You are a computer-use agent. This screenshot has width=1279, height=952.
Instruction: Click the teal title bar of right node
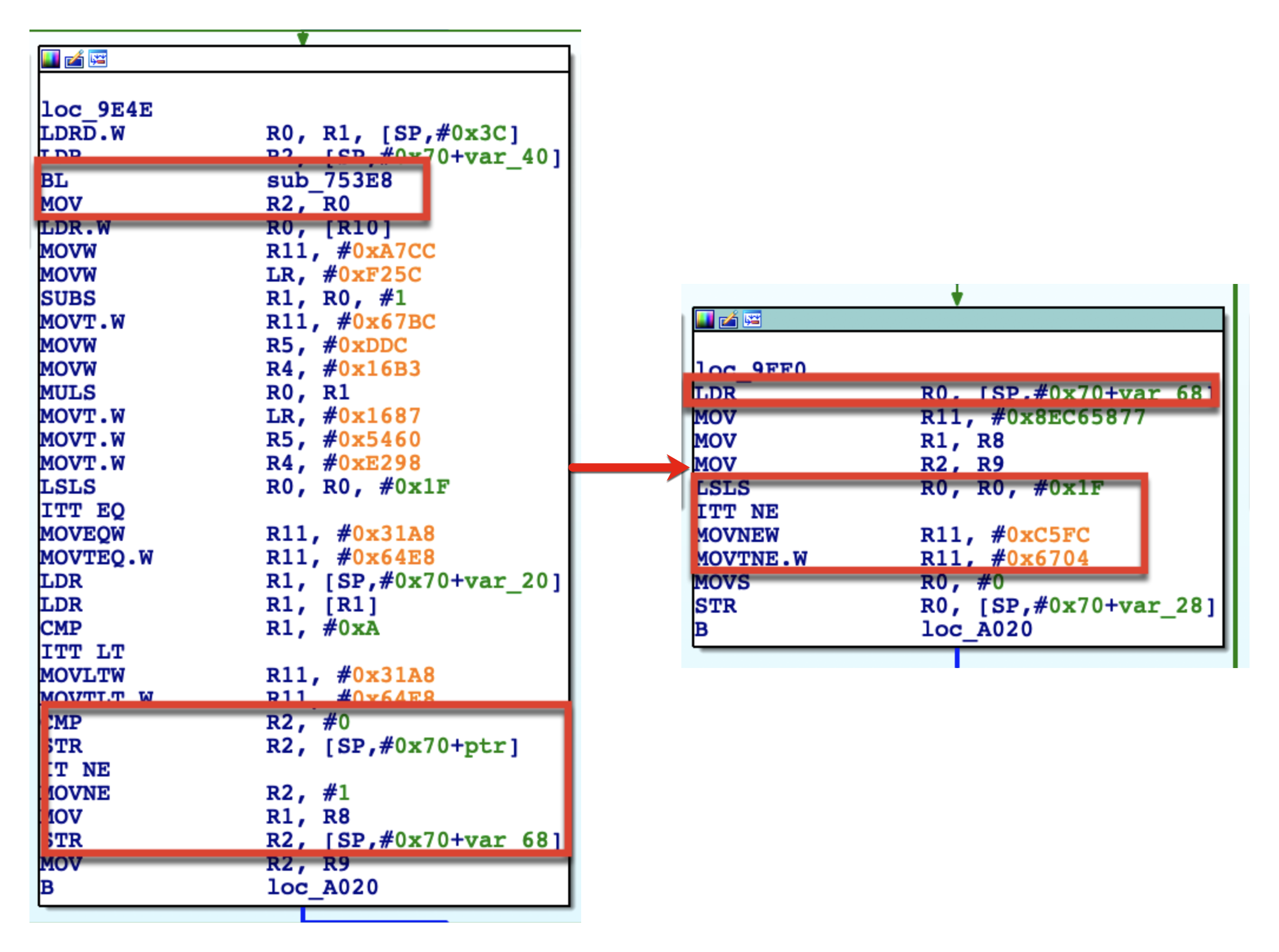990,320
